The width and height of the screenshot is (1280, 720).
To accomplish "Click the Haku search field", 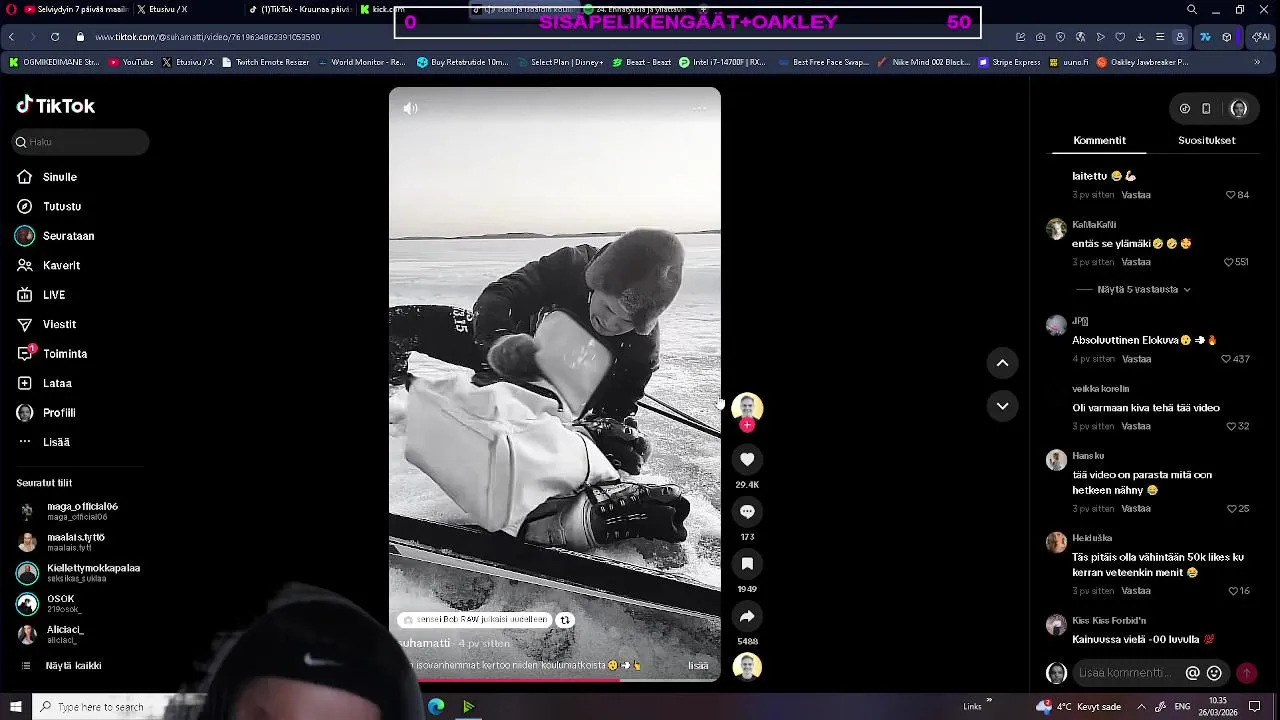I will pos(81,142).
